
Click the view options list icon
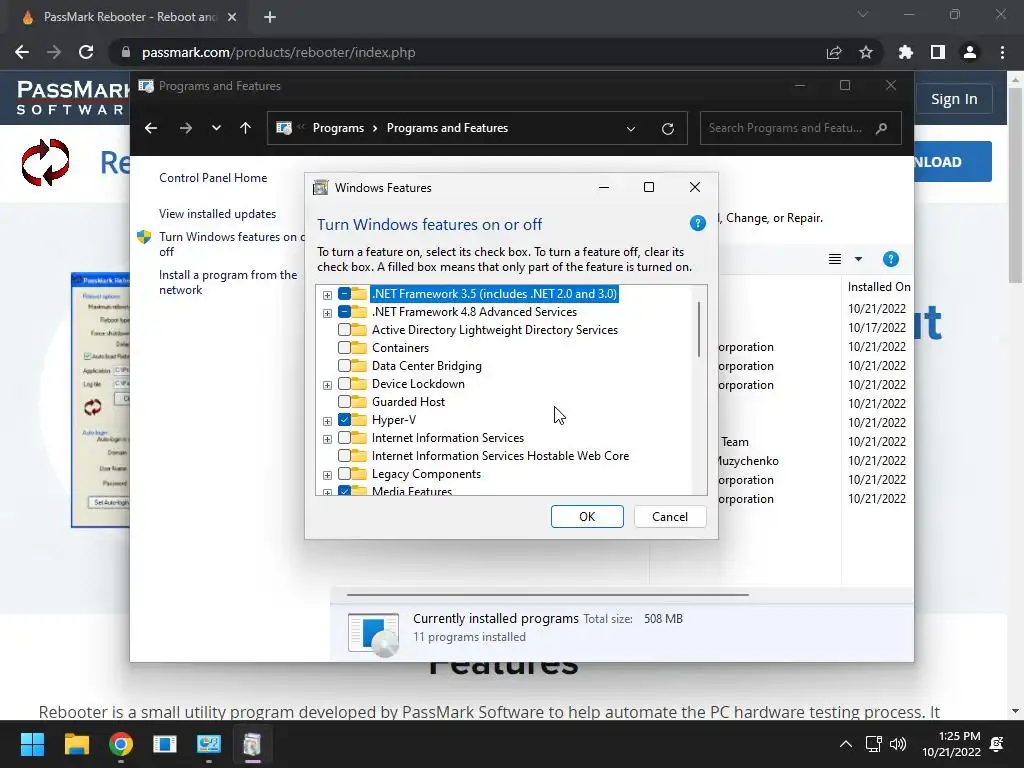click(x=835, y=259)
